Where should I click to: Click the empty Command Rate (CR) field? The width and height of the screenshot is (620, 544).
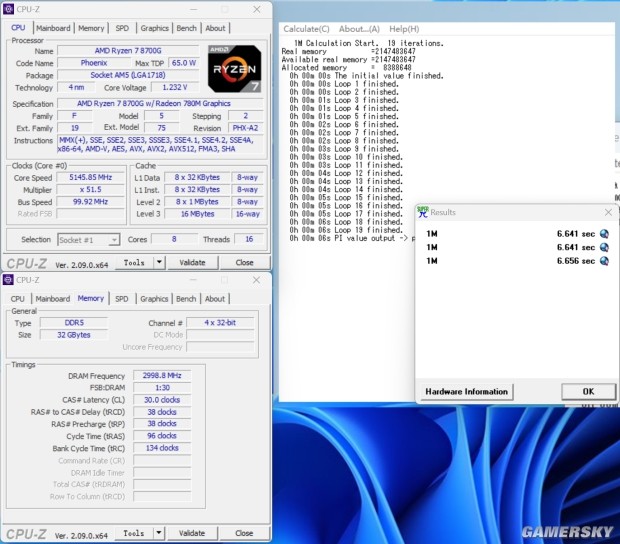pos(162,461)
